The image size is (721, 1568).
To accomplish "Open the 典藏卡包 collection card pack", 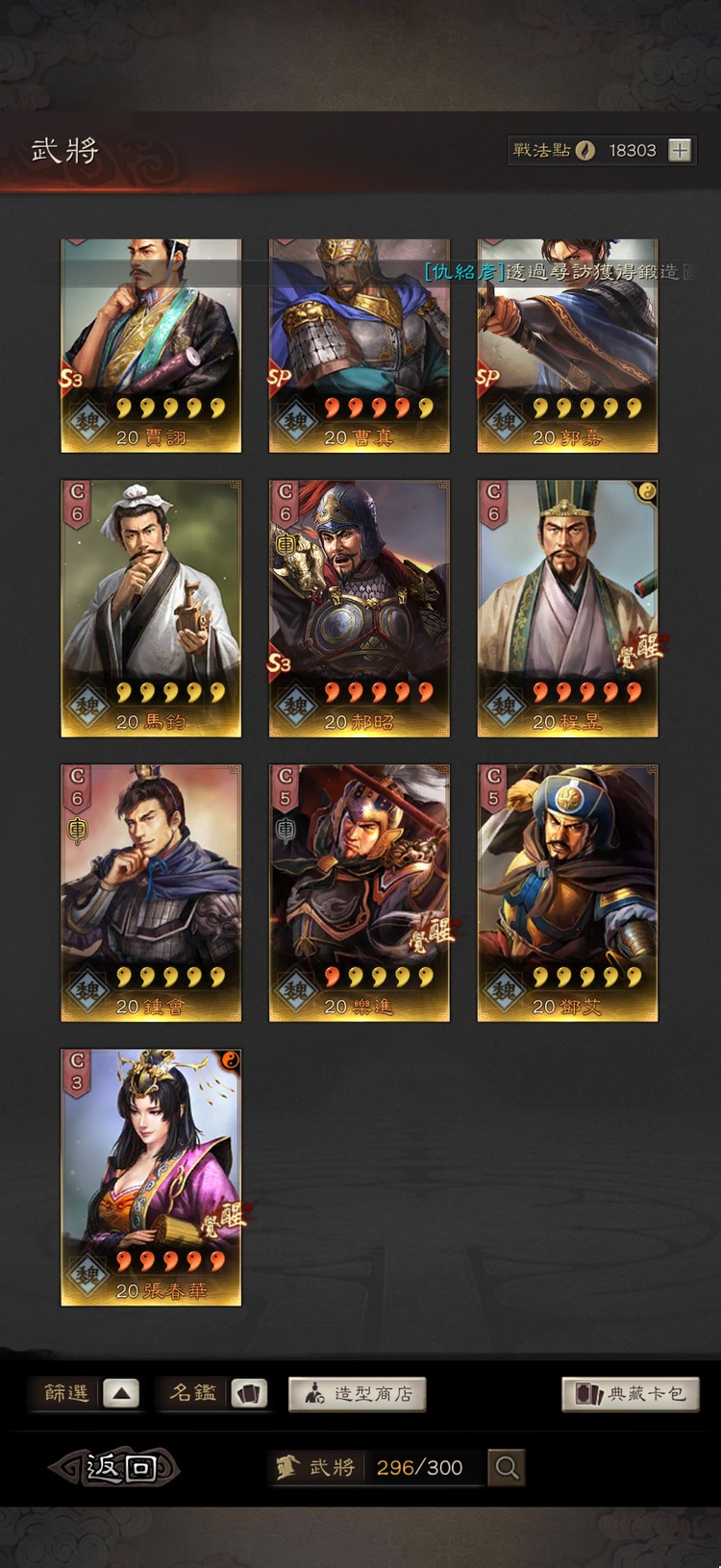I will tap(631, 1394).
